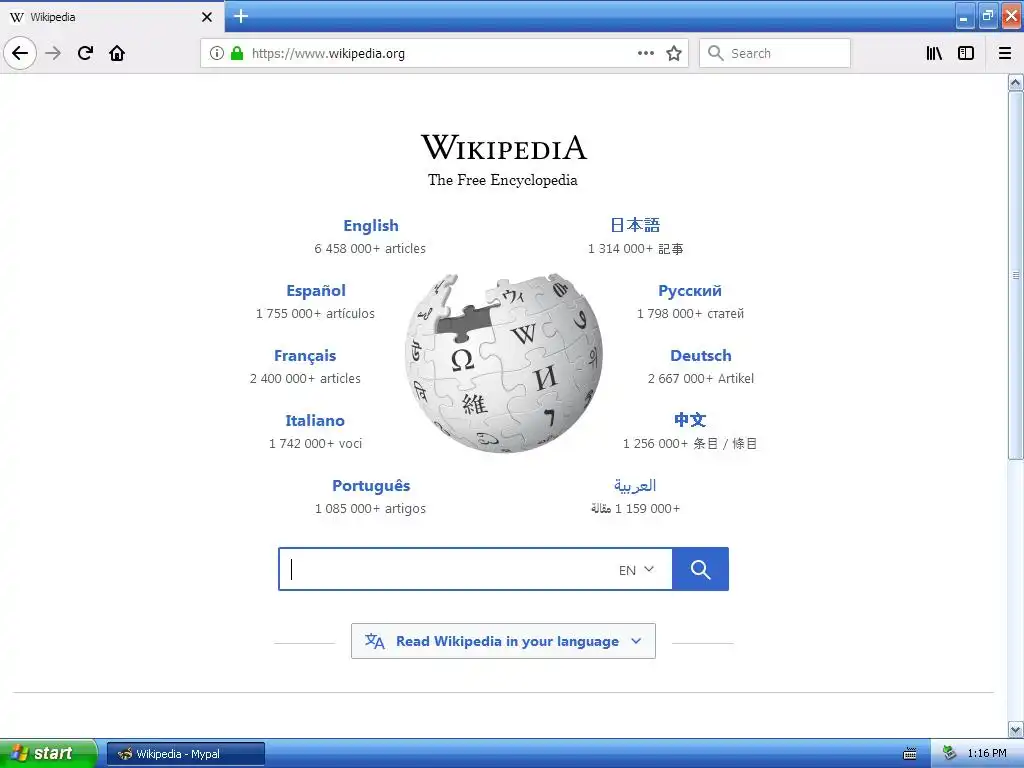Toggle the sidebar icon in toolbar
This screenshot has height=768, width=1024.
[966, 53]
